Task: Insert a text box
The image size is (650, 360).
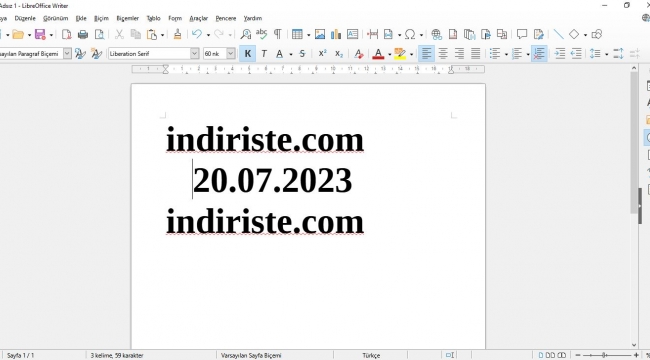Action: click(352, 34)
